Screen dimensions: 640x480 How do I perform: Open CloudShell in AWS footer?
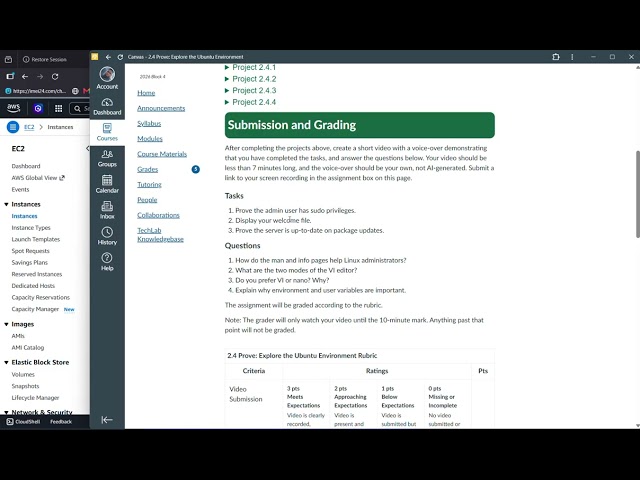tap(23, 422)
